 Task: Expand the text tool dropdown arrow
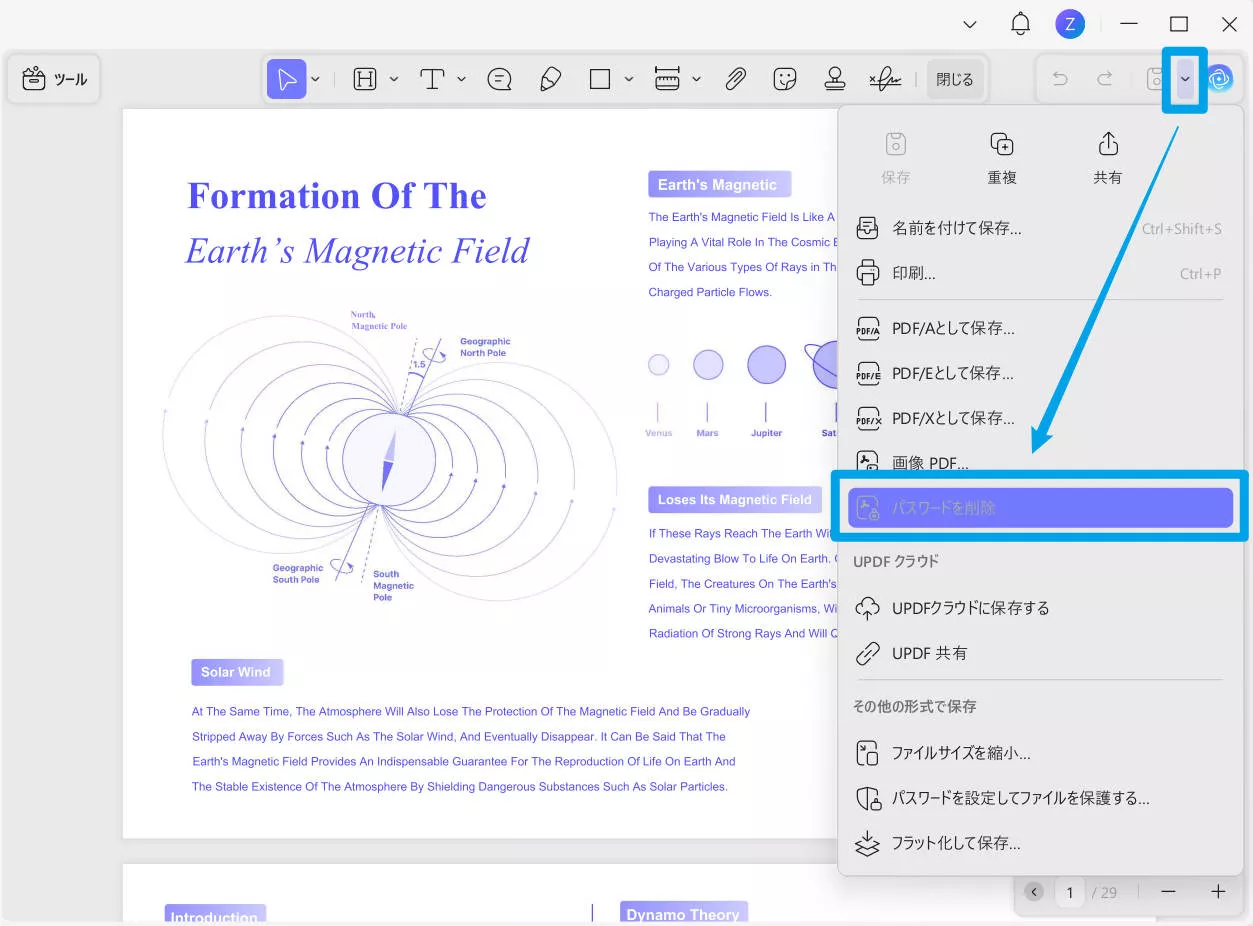[x=461, y=79]
